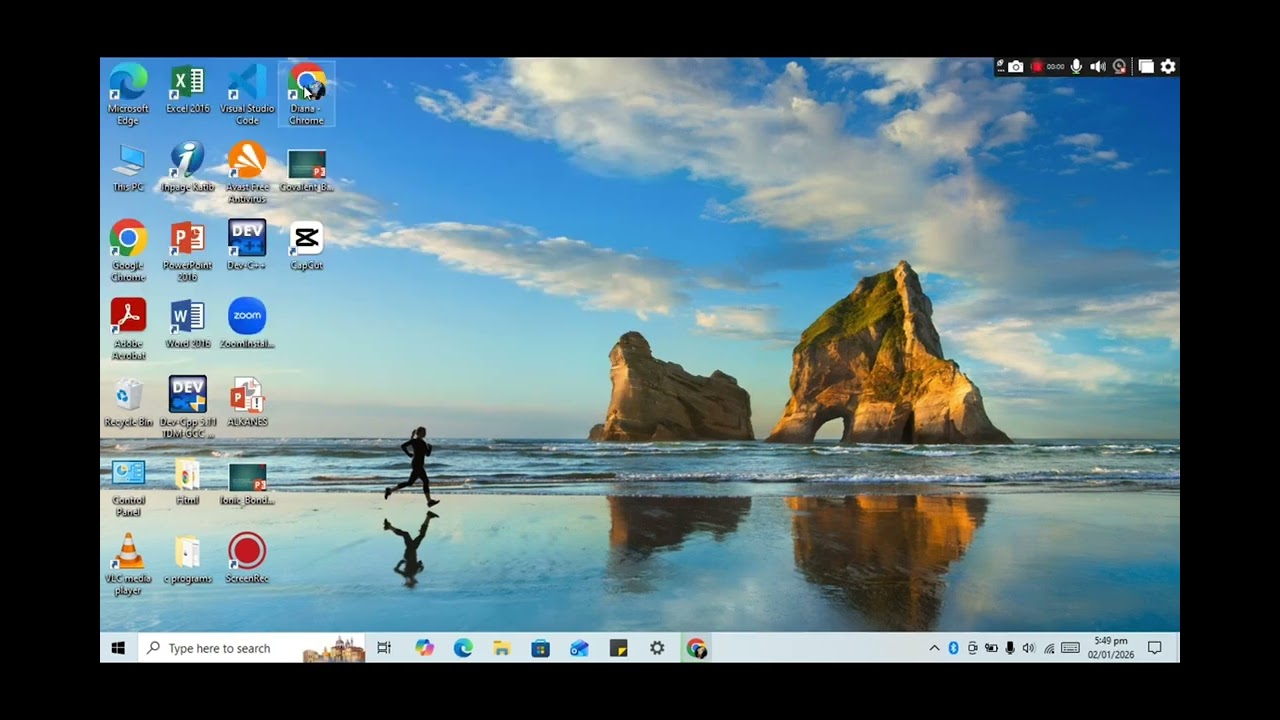
Task: Toggle system audio in the recorder toolbar
Action: [x=1097, y=67]
